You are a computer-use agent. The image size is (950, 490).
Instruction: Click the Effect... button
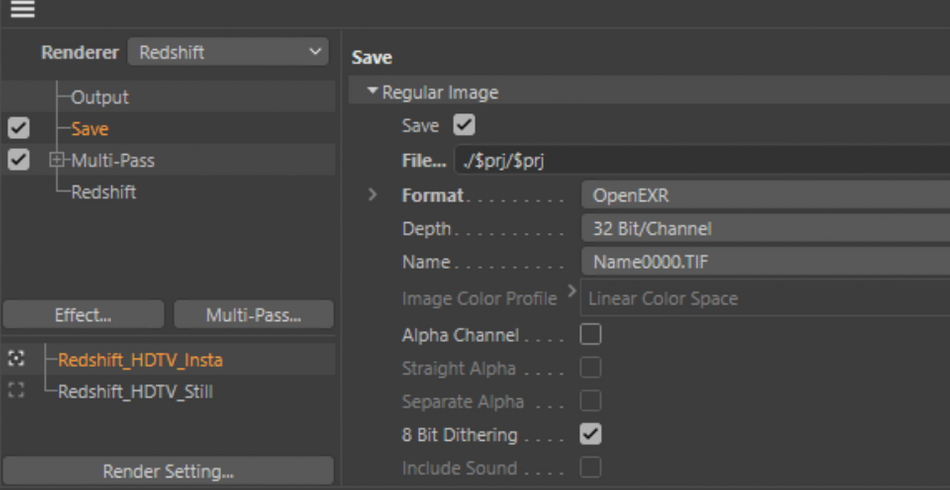(x=84, y=314)
